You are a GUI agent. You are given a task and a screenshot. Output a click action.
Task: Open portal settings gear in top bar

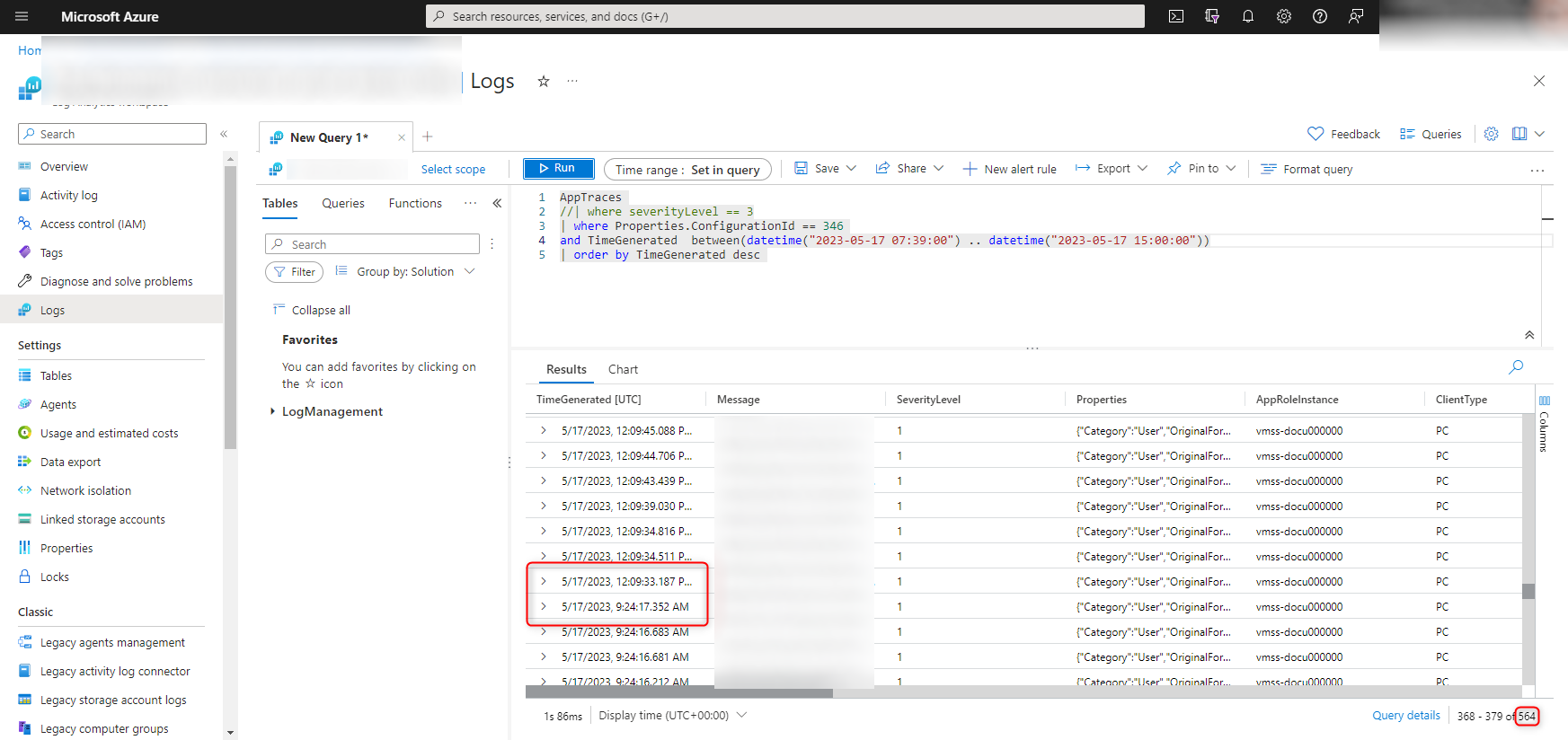1284,16
